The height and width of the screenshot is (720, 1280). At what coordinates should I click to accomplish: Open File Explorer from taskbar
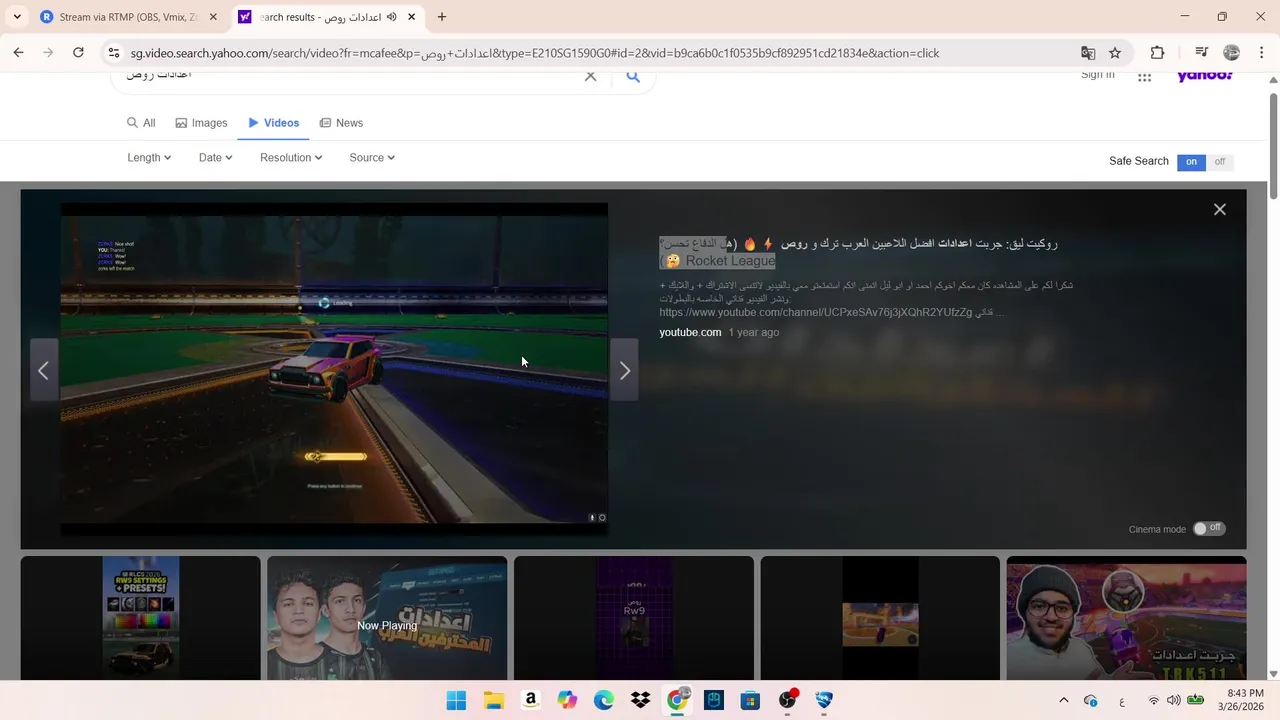(493, 700)
